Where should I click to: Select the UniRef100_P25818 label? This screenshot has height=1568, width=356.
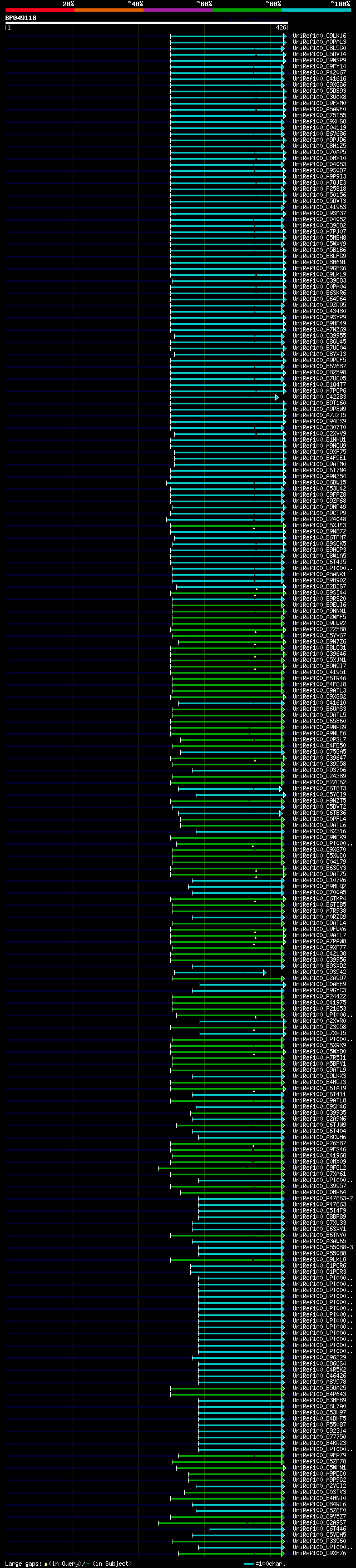click(x=319, y=189)
